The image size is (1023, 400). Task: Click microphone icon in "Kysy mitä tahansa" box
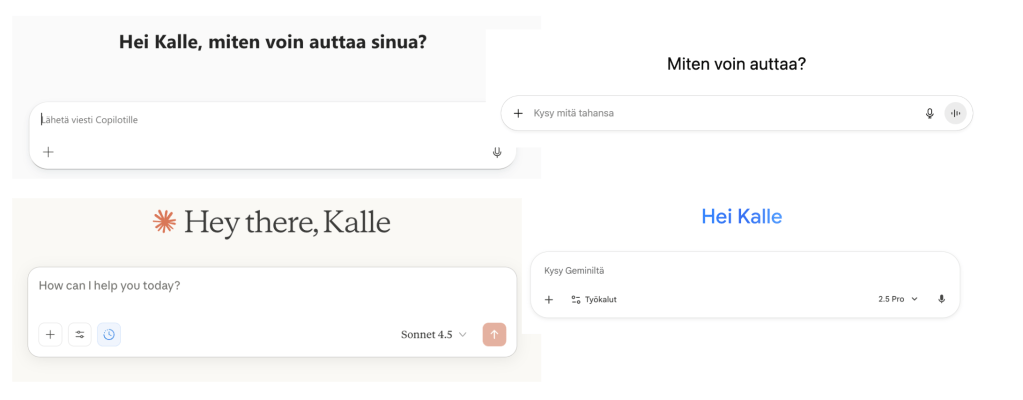(930, 114)
